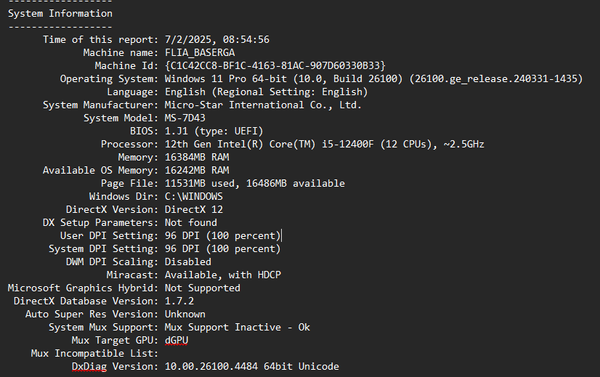Click the System Information heading text
The image size is (600, 377).
coord(60,14)
